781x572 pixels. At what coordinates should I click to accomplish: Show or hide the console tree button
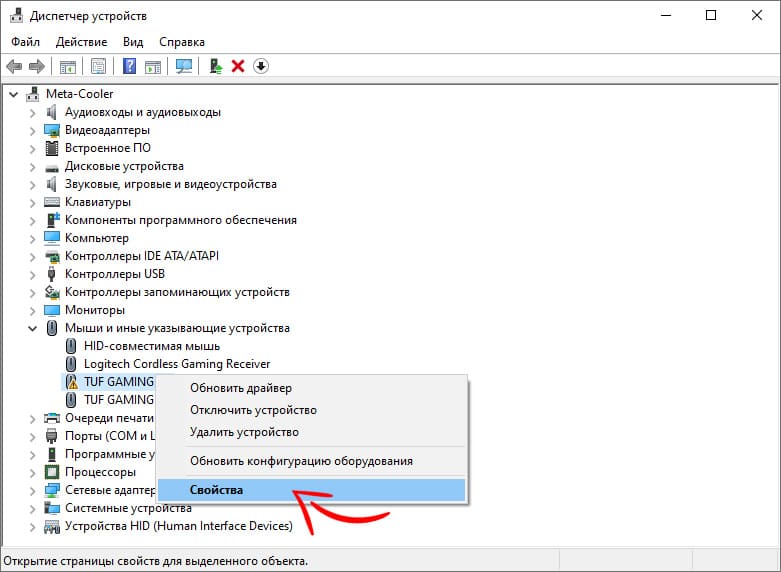[x=68, y=66]
